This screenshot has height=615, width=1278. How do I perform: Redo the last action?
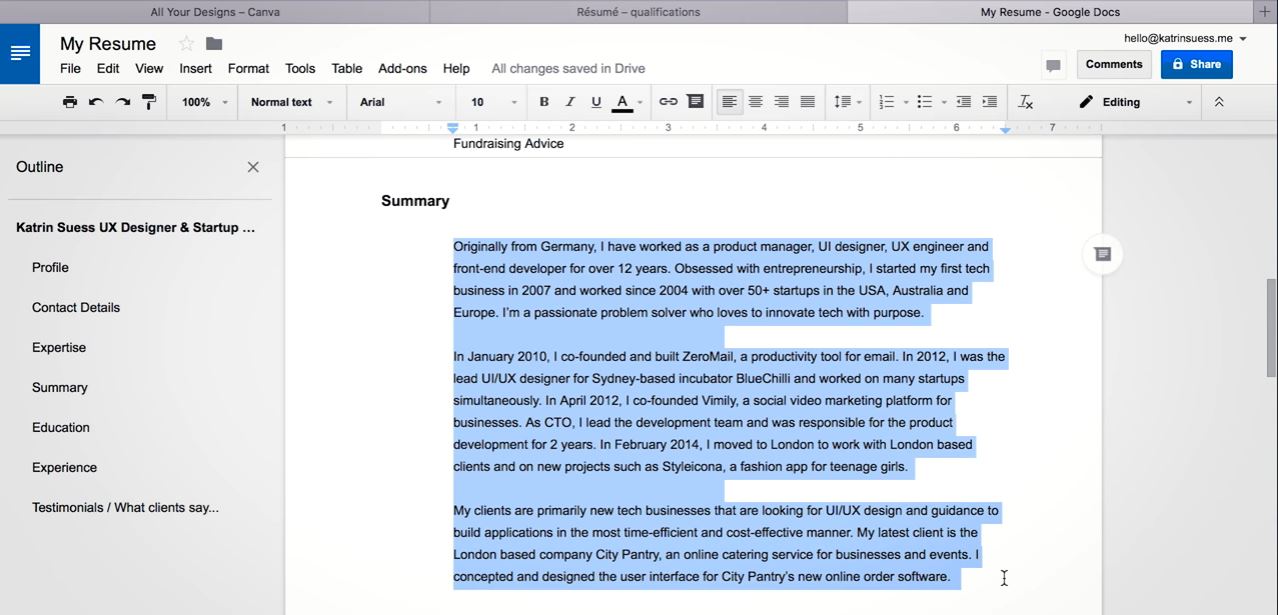123,102
